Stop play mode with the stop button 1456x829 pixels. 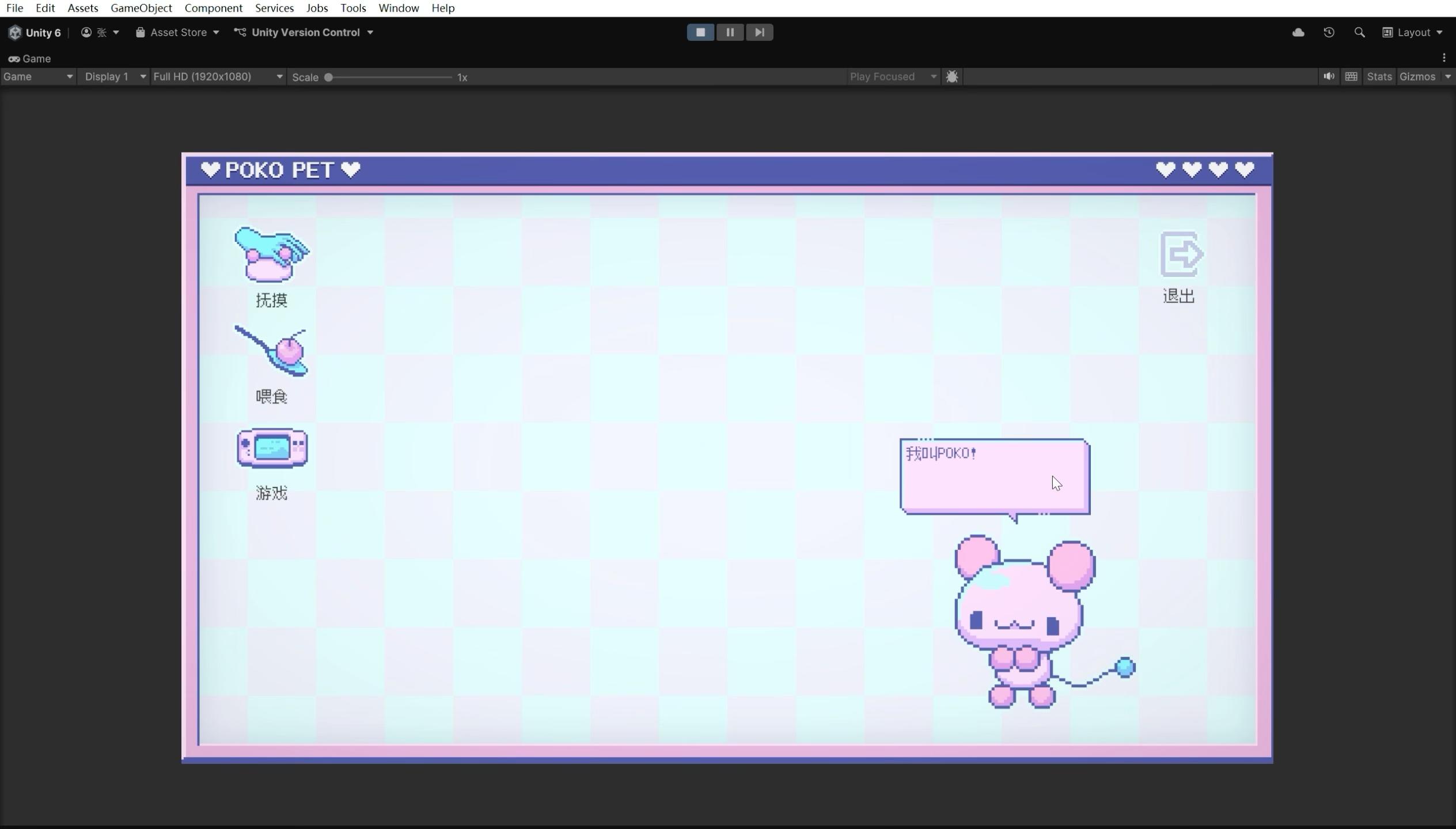point(700,33)
